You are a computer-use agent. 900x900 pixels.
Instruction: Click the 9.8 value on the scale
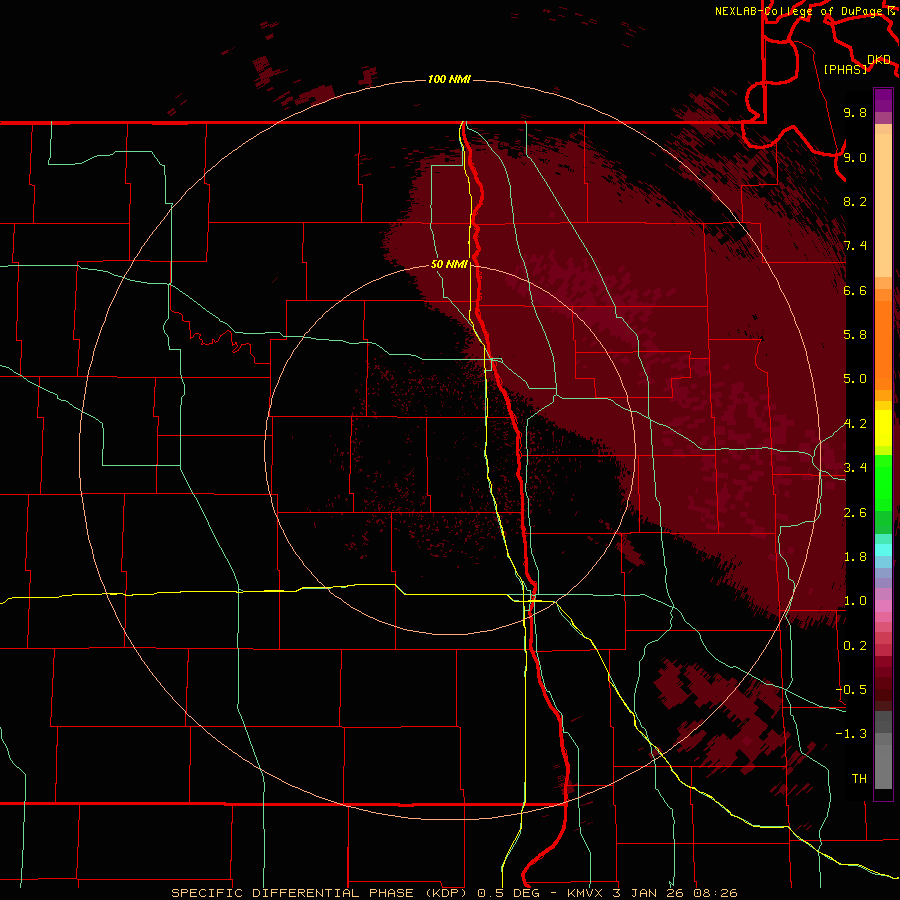click(x=855, y=112)
